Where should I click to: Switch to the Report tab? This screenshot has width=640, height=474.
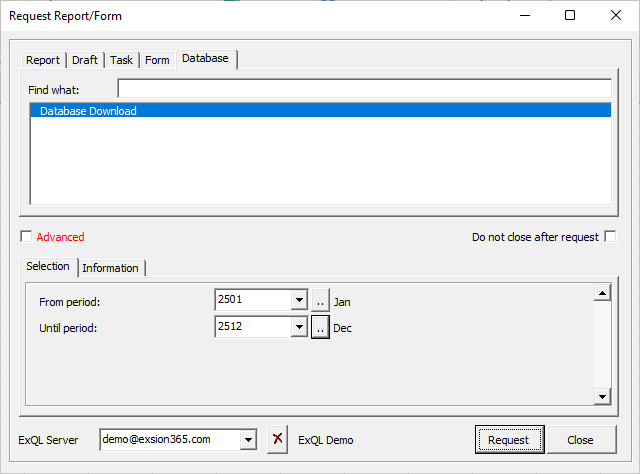pyautogui.click(x=43, y=60)
